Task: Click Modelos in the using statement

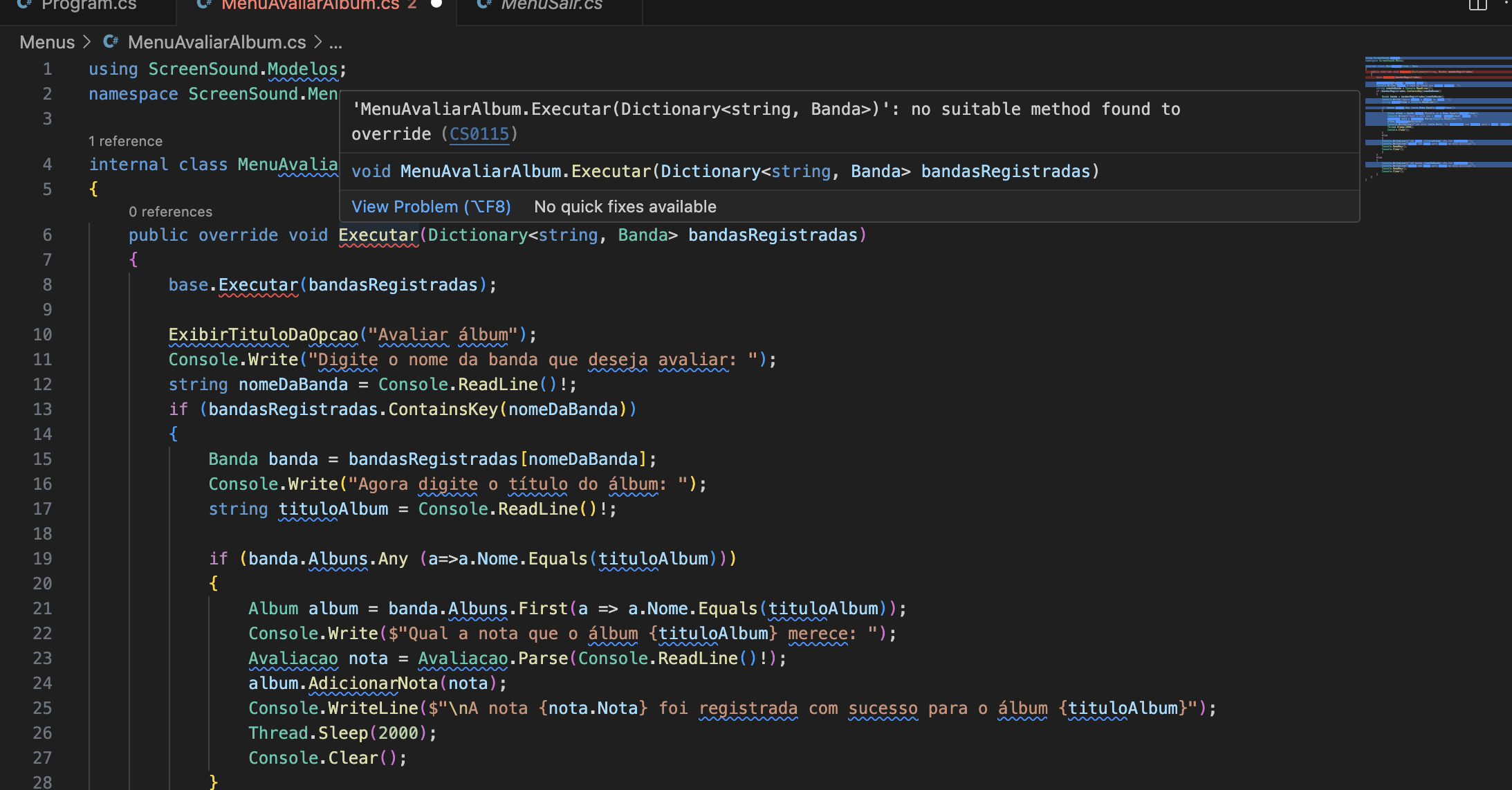Action: pos(302,69)
